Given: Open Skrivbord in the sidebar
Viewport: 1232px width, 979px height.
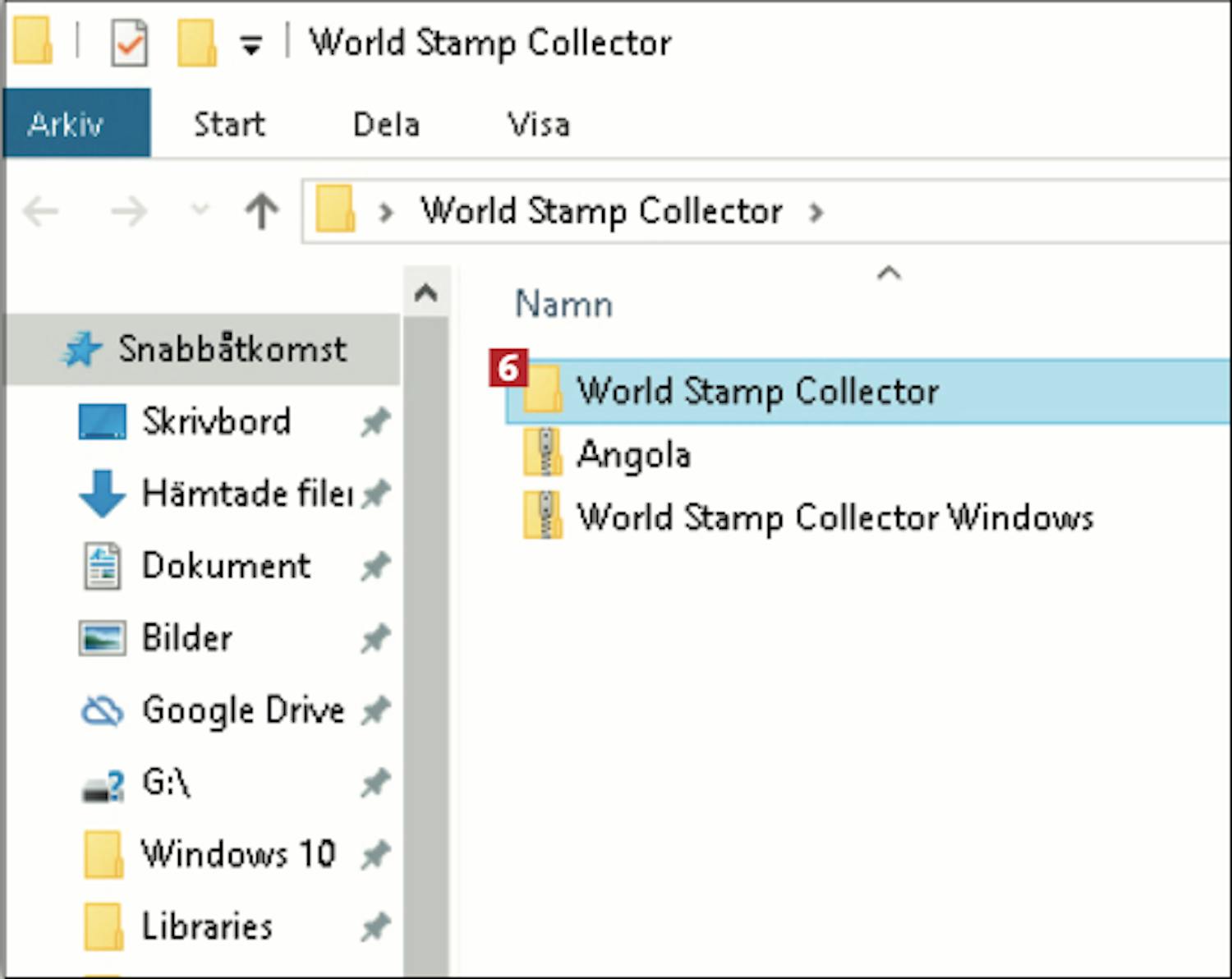Looking at the screenshot, I should click(x=216, y=421).
